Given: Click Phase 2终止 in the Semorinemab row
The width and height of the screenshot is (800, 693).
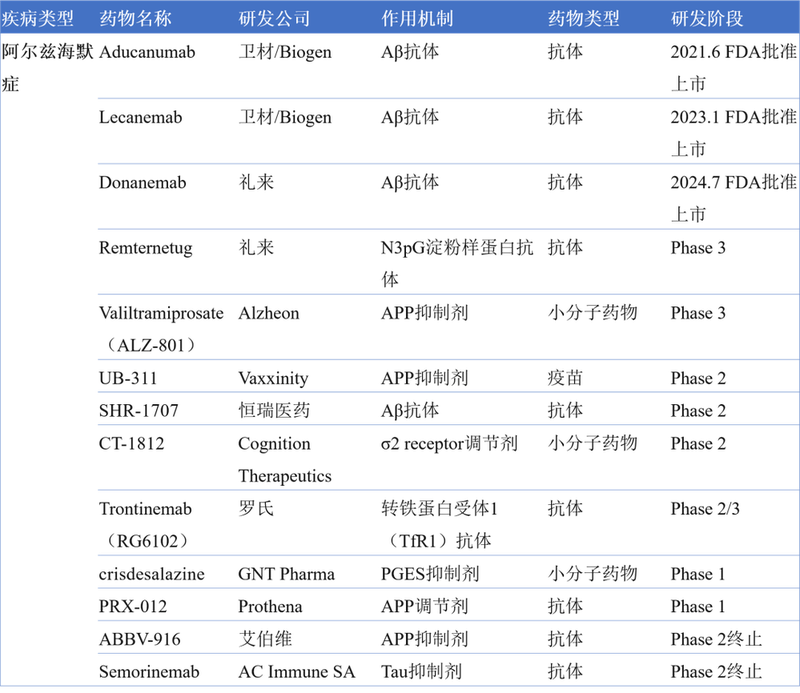Looking at the screenshot, I should pyautogui.click(x=716, y=672).
